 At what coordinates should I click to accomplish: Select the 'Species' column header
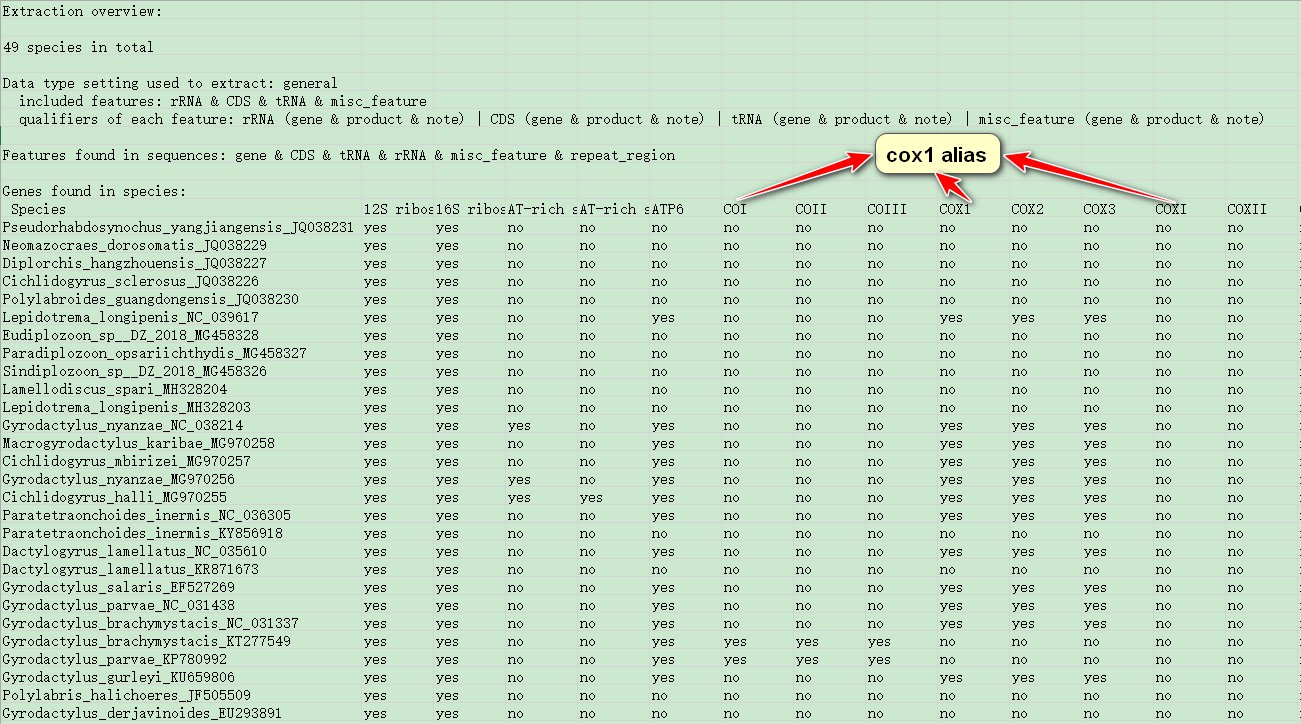[38, 210]
